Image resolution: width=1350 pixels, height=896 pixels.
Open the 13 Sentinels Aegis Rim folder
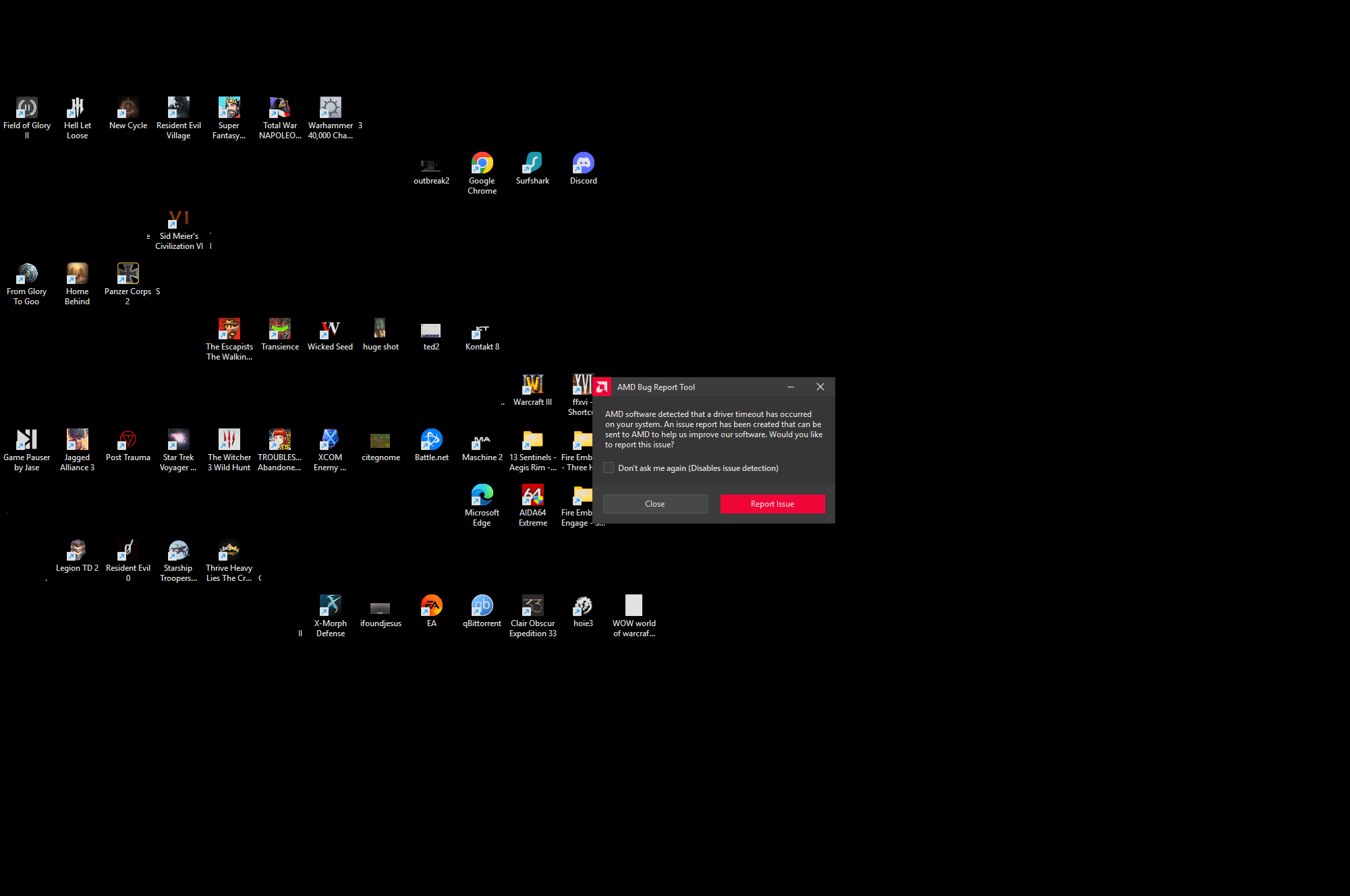pos(532,441)
